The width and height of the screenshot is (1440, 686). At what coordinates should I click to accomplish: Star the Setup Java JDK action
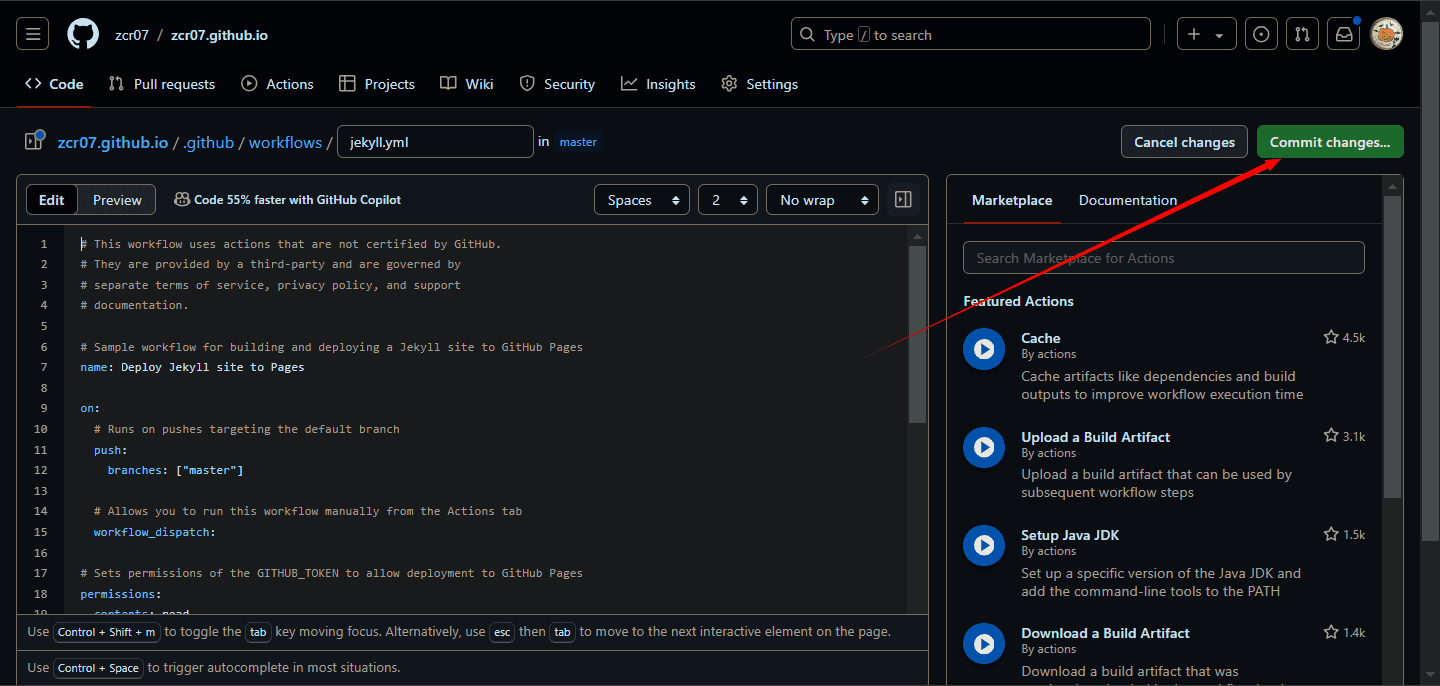[1331, 535]
